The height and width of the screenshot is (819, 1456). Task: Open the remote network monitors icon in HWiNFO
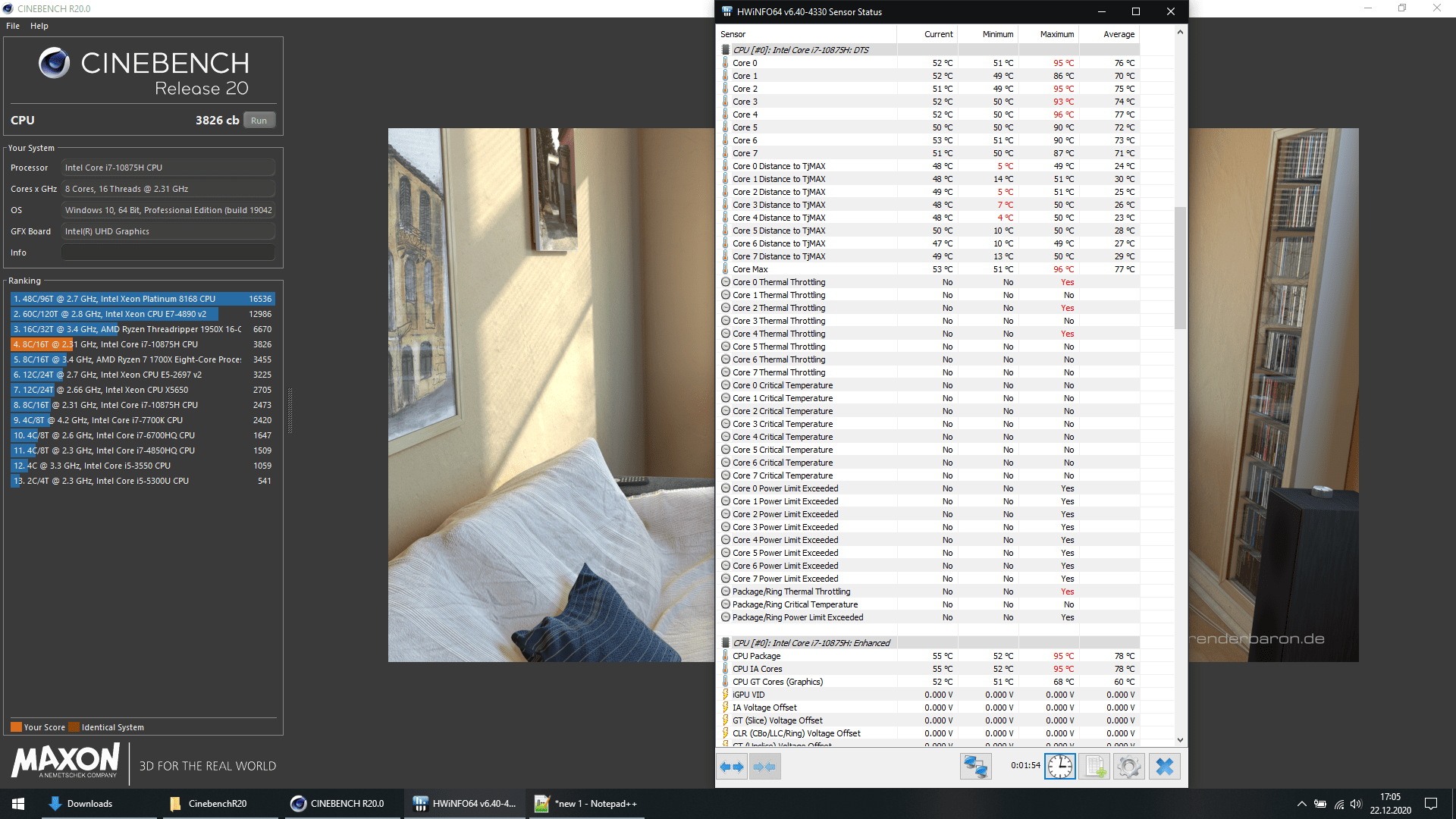tap(975, 767)
